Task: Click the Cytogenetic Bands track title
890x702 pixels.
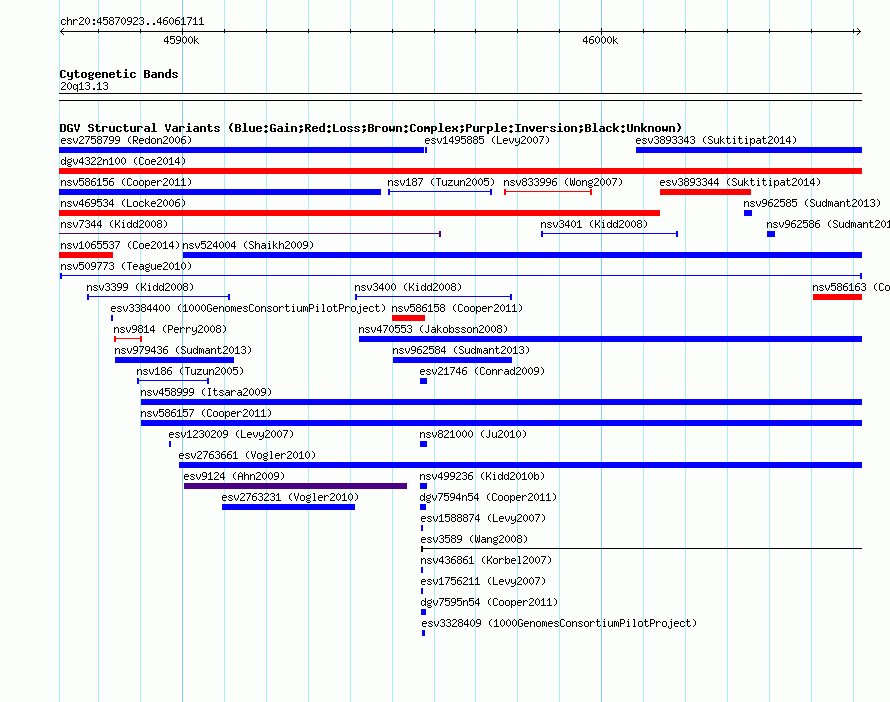Action: tap(119, 74)
